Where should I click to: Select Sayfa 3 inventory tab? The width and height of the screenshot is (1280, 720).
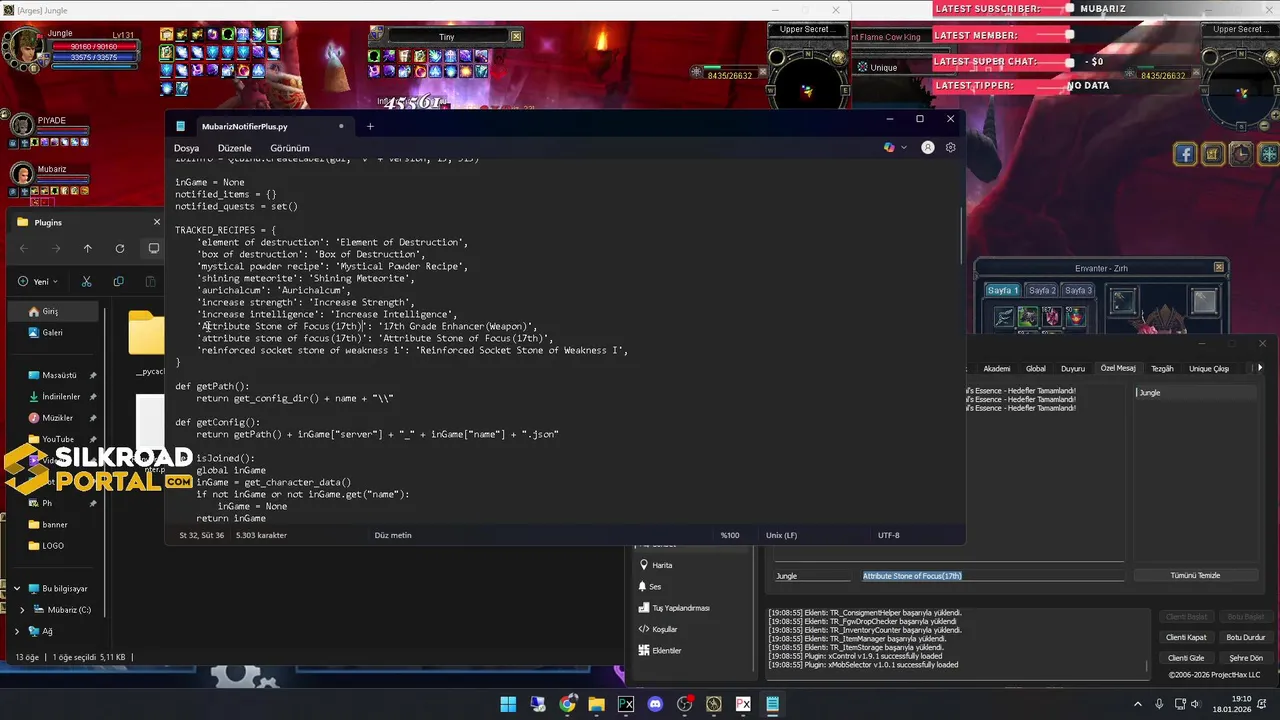(1078, 290)
